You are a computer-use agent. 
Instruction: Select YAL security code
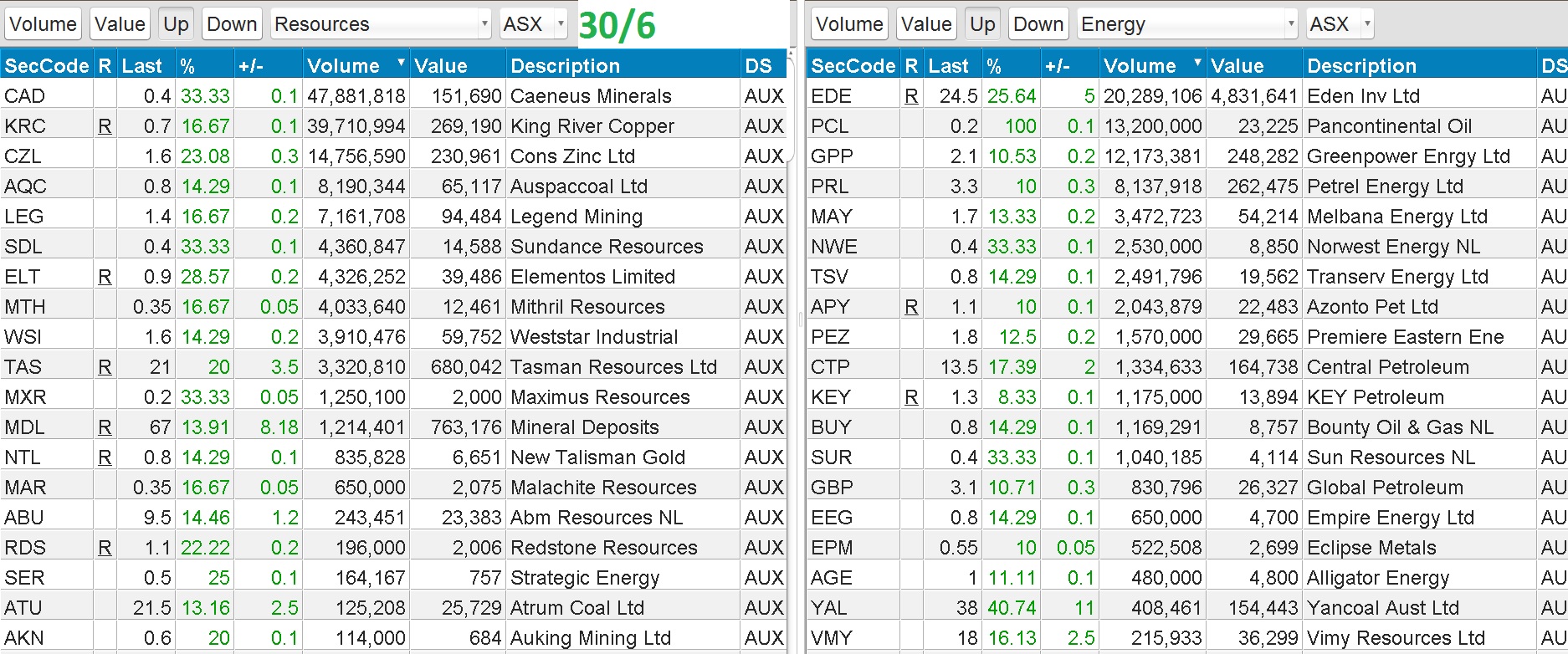pyautogui.click(x=829, y=608)
